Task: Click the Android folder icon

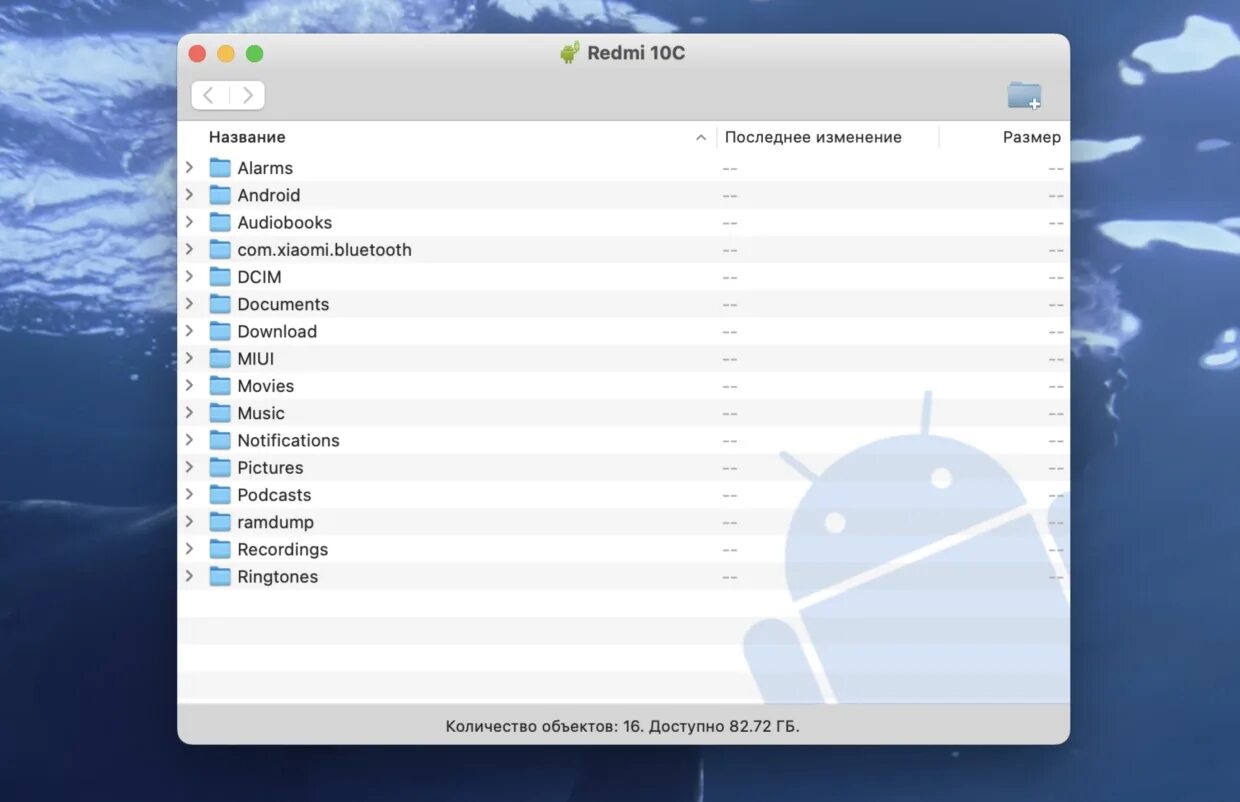Action: pos(220,195)
